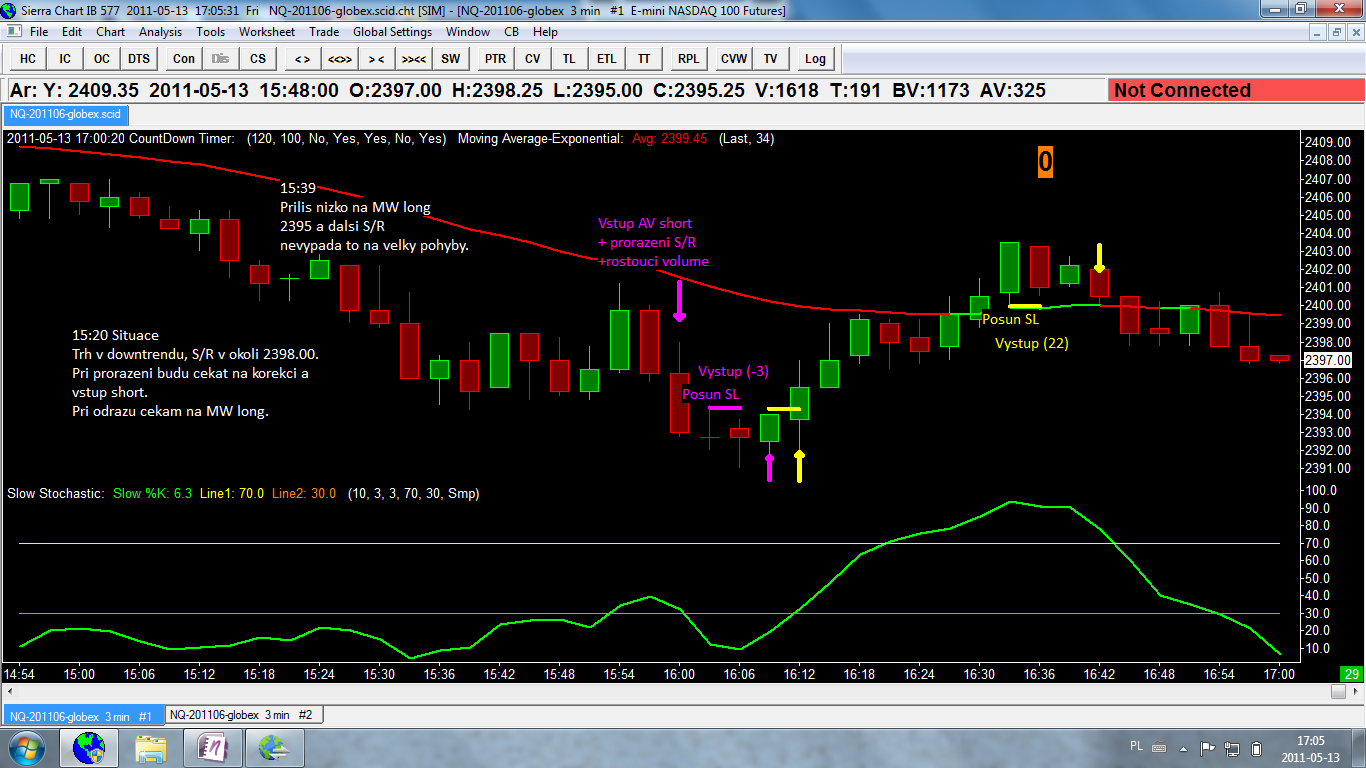This screenshot has width=1366, height=768.
Task: Click the <<>> toolbar button
Action: 340,58
